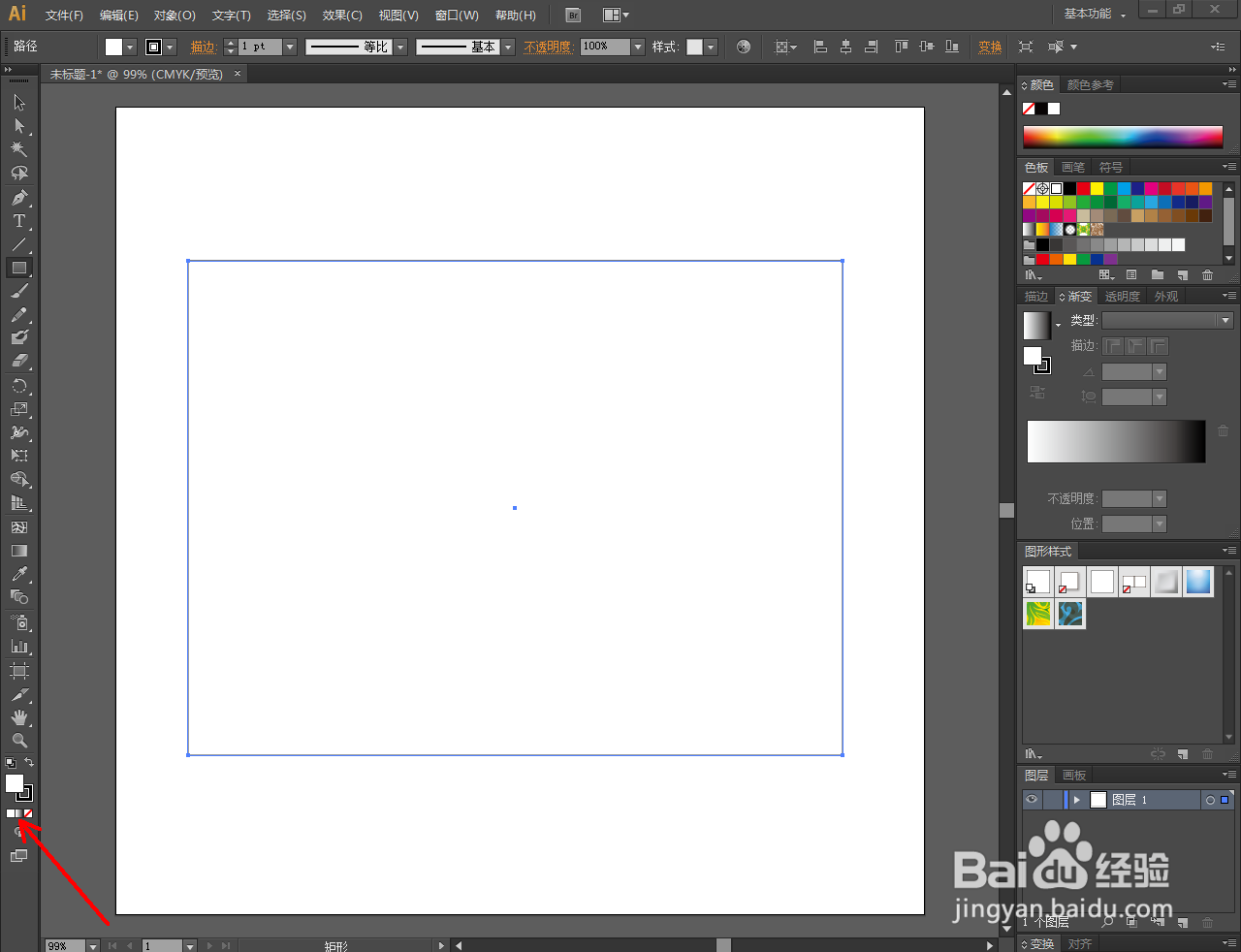This screenshot has height=952, width=1241.
Task: Open the 基本 brush definition dropdown
Action: [508, 47]
